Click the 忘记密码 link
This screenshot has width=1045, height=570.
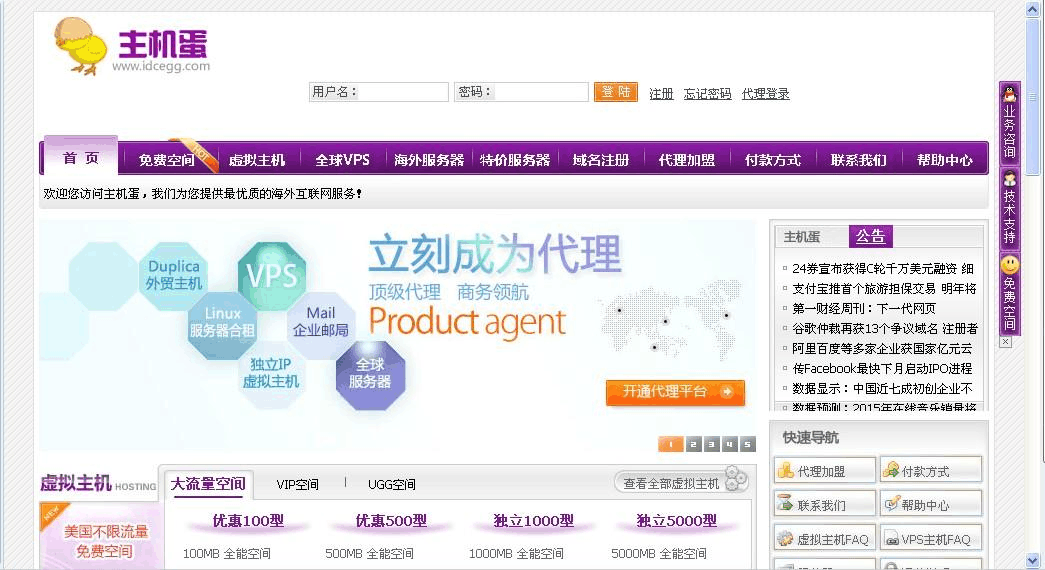pyautogui.click(x=707, y=94)
